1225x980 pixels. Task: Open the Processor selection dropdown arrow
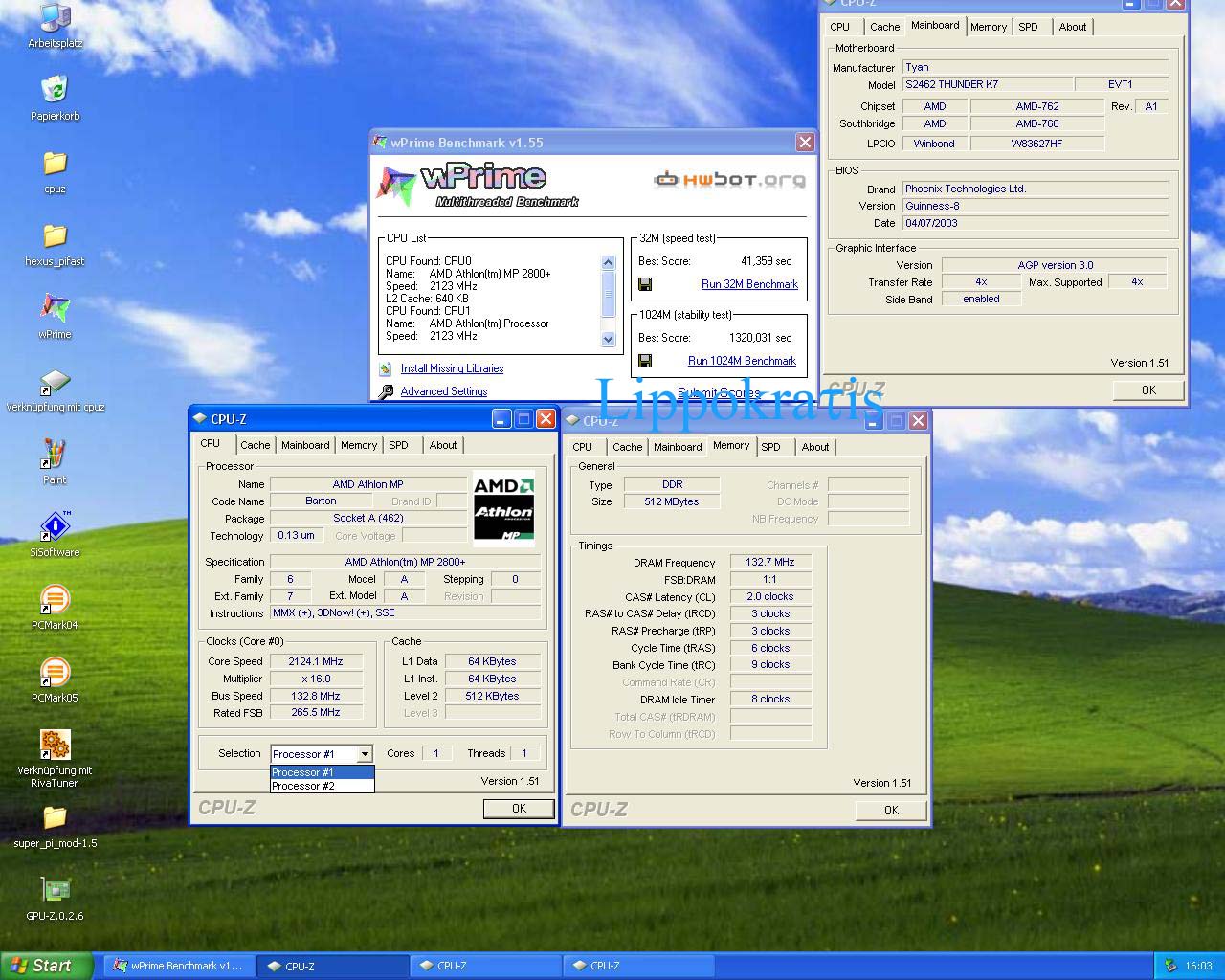pyautogui.click(x=364, y=754)
